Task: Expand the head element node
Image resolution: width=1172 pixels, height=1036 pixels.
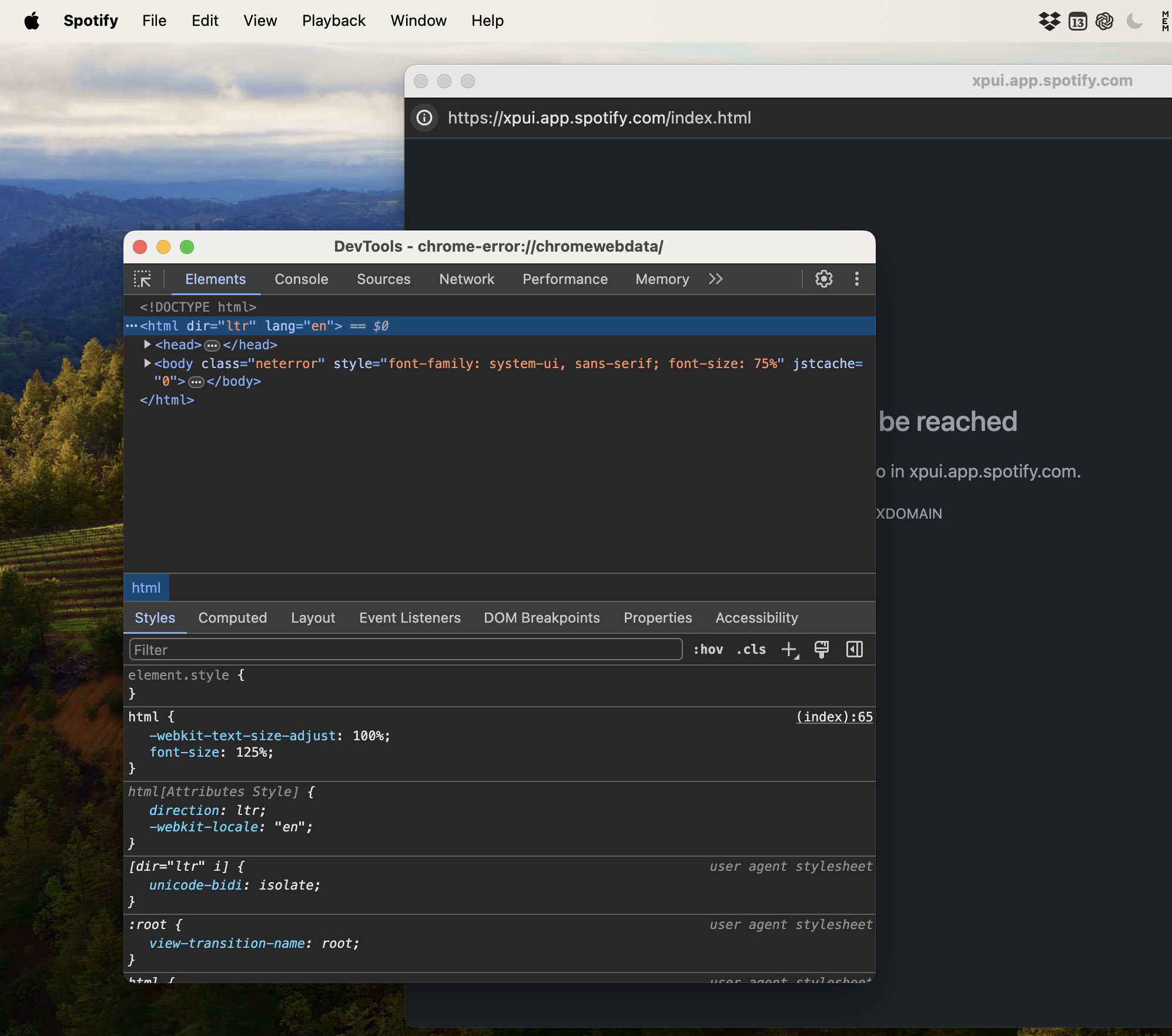Action: coord(148,345)
